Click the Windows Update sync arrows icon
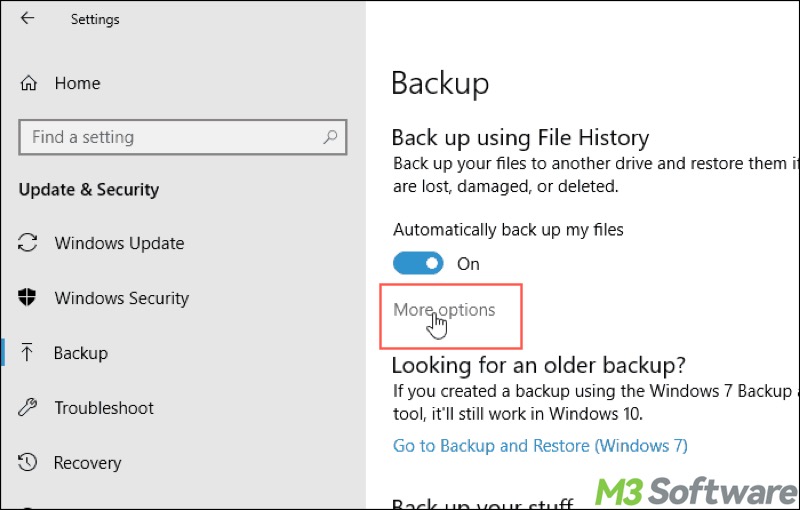Image resolution: width=800 pixels, height=510 pixels. (29, 243)
